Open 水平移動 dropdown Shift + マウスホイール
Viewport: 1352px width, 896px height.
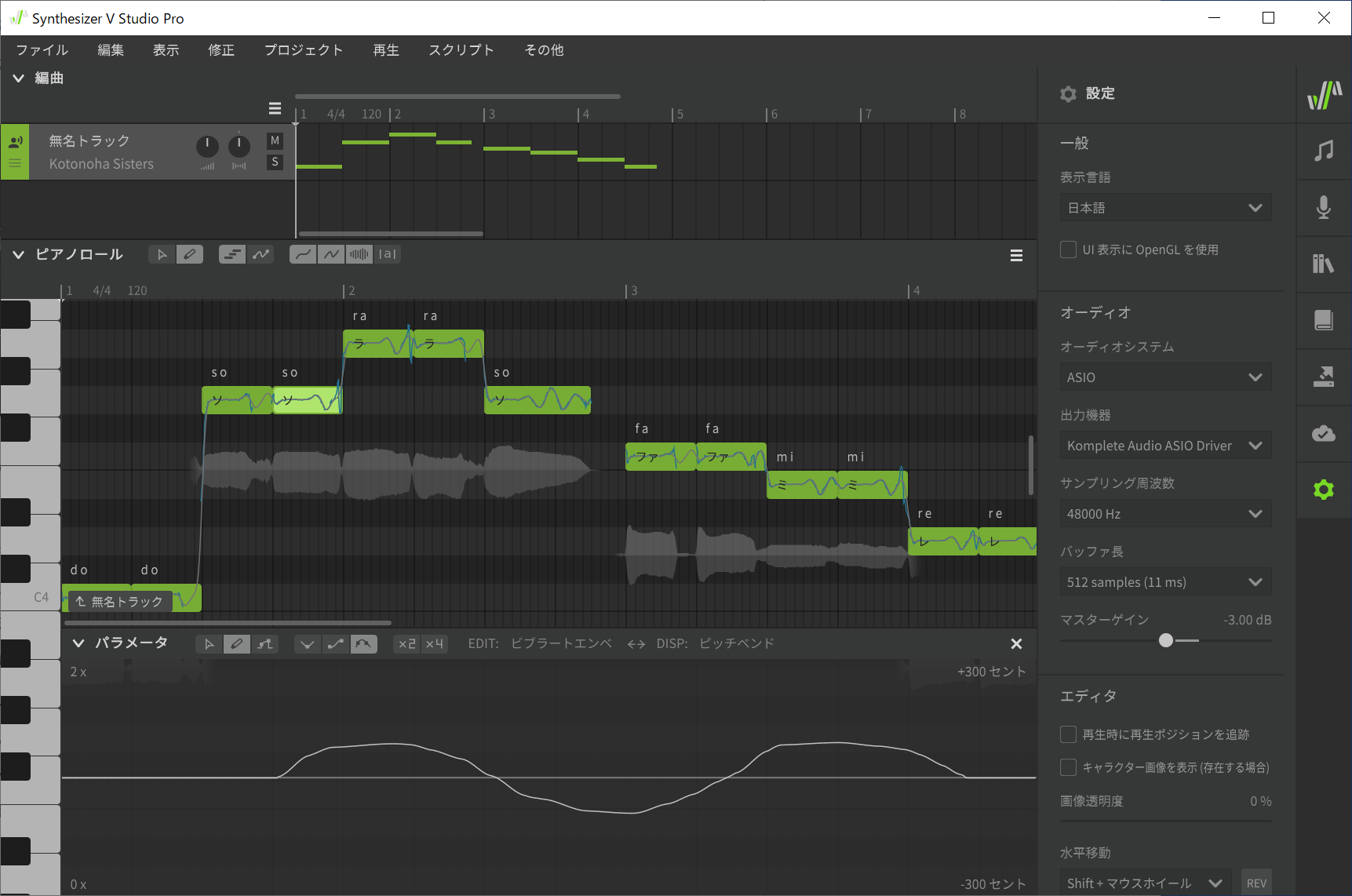pos(1146,883)
